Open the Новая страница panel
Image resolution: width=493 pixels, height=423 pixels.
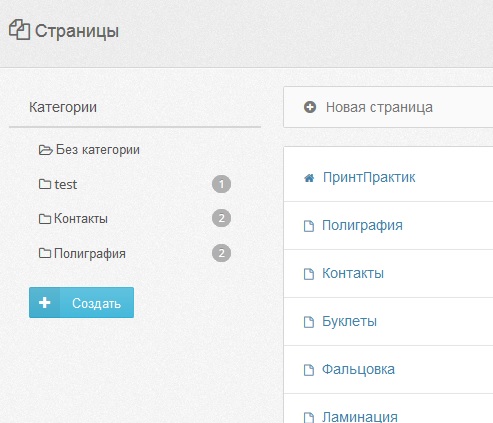click(x=388, y=107)
